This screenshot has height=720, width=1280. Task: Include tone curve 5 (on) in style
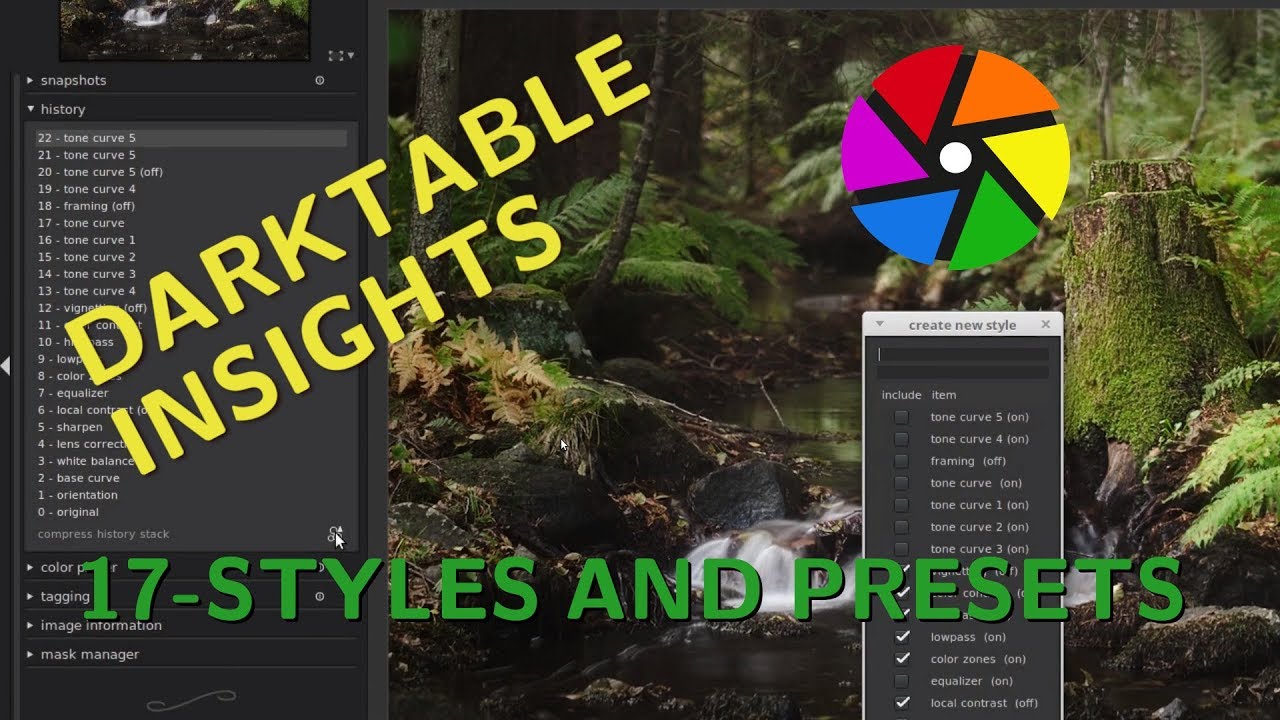point(902,417)
